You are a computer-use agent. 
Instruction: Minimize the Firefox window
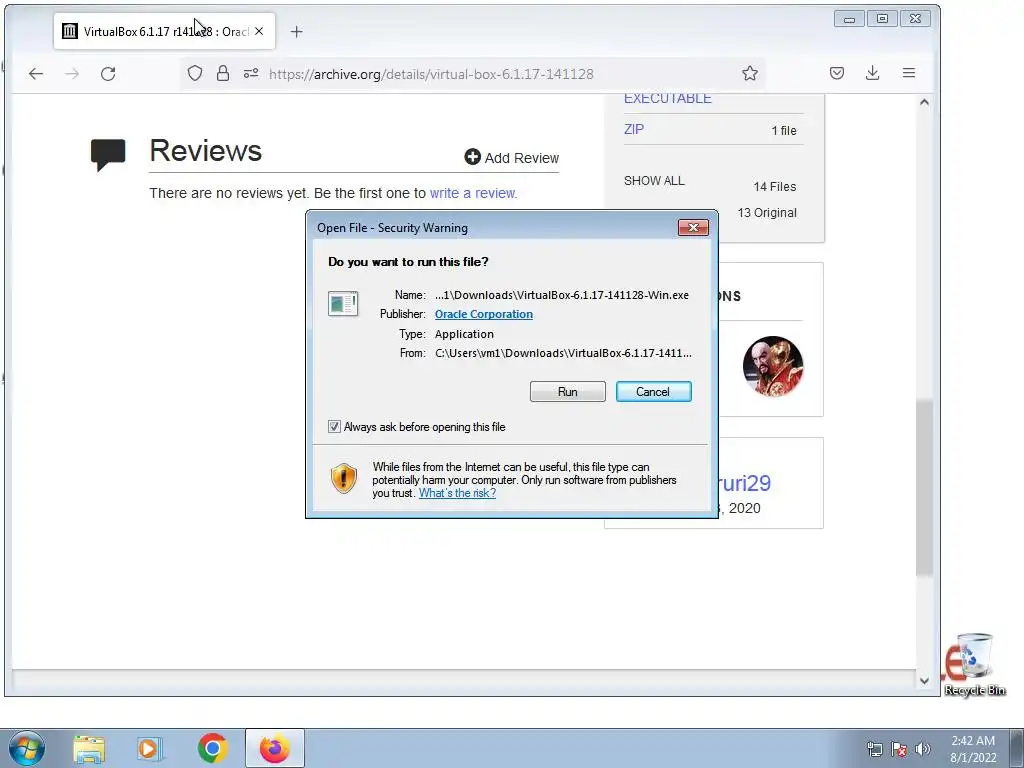click(849, 19)
